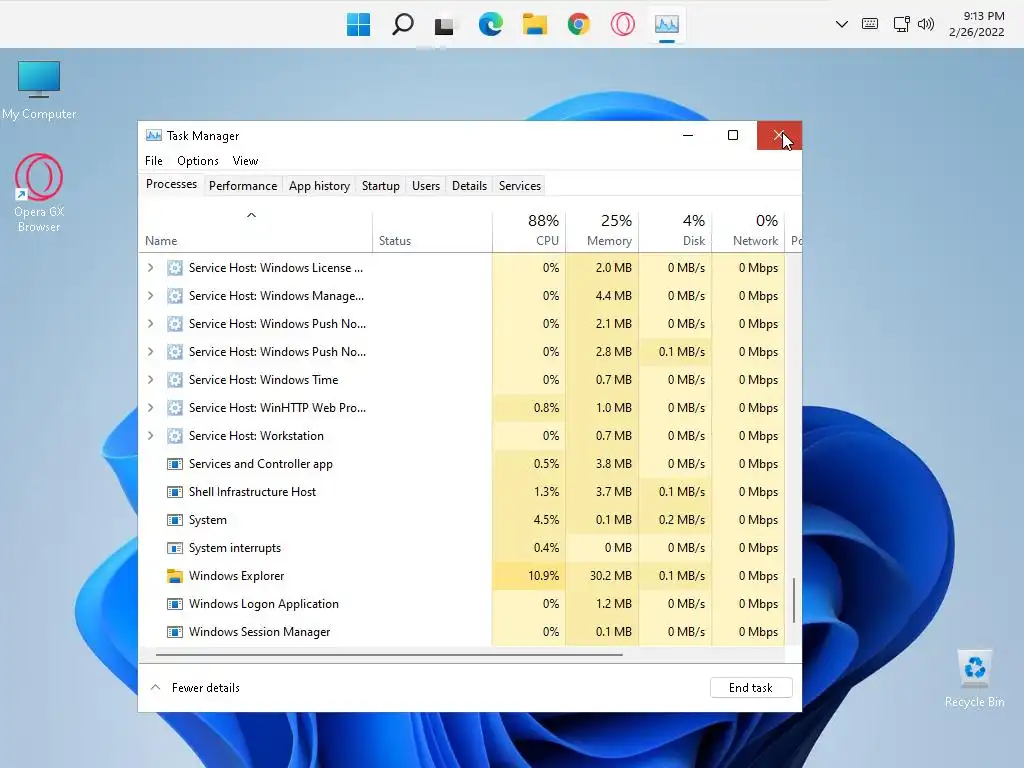Launch Opera GX from the taskbar
The height and width of the screenshot is (768, 1024).
pos(622,25)
